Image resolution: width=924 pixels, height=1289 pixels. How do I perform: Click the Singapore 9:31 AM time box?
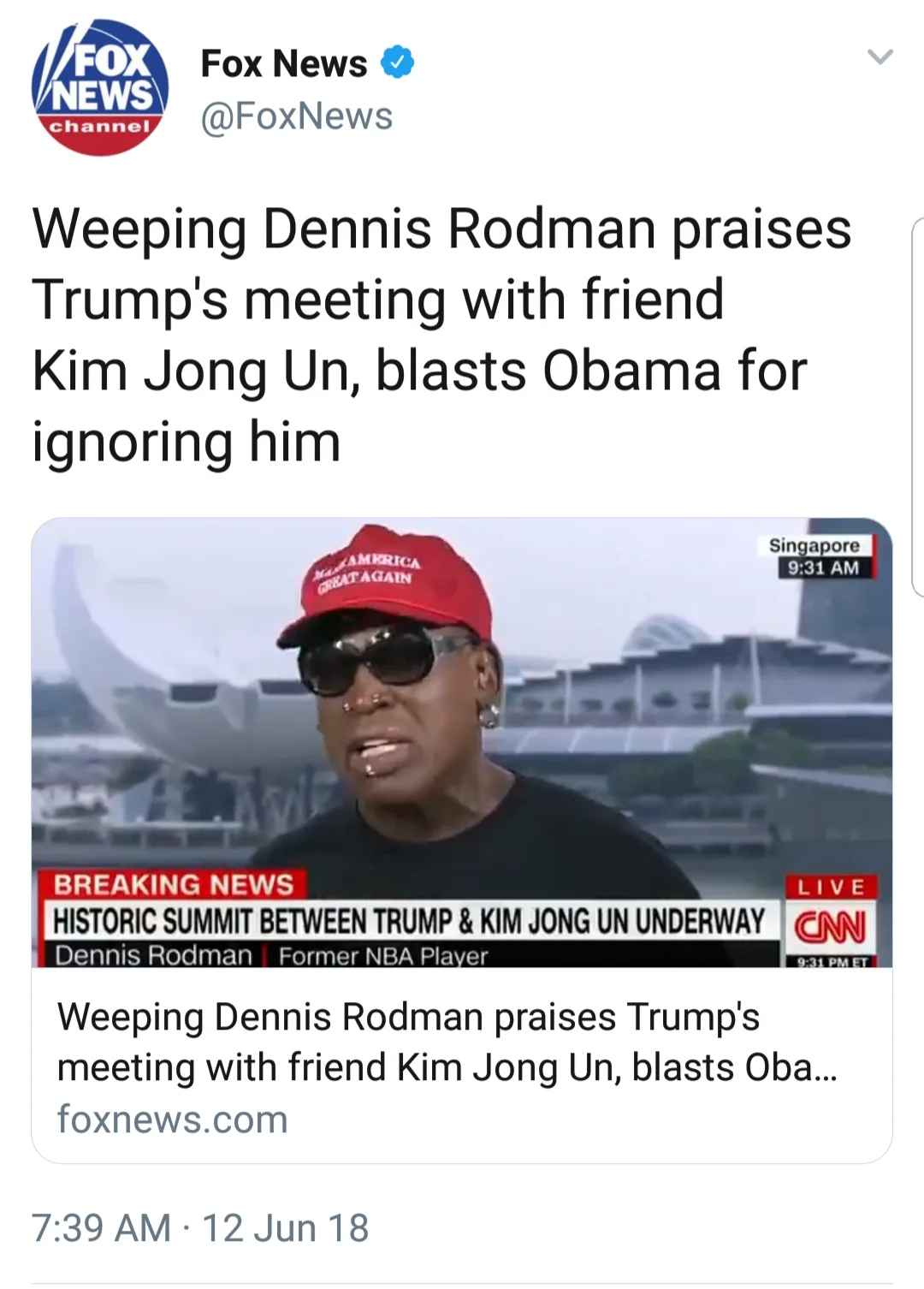(814, 556)
